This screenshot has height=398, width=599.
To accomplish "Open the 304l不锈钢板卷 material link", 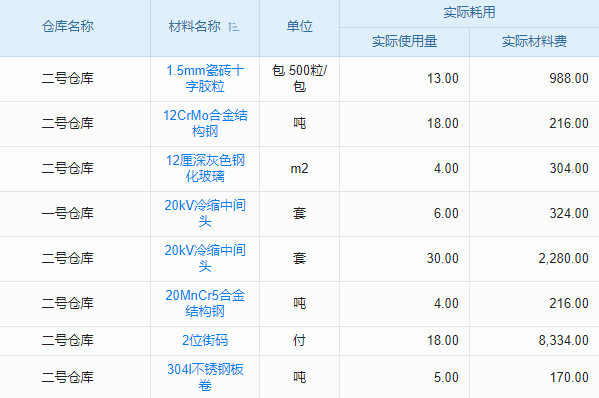I will (205, 377).
